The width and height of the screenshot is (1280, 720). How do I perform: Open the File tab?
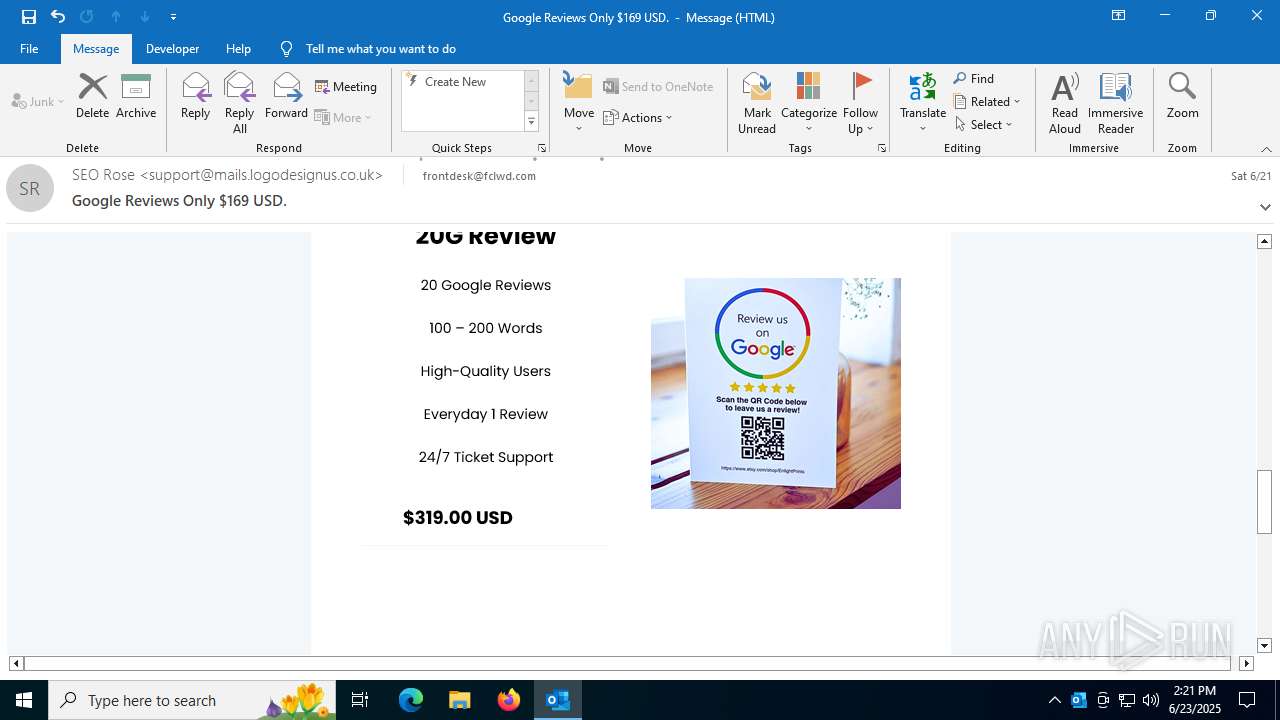29,49
